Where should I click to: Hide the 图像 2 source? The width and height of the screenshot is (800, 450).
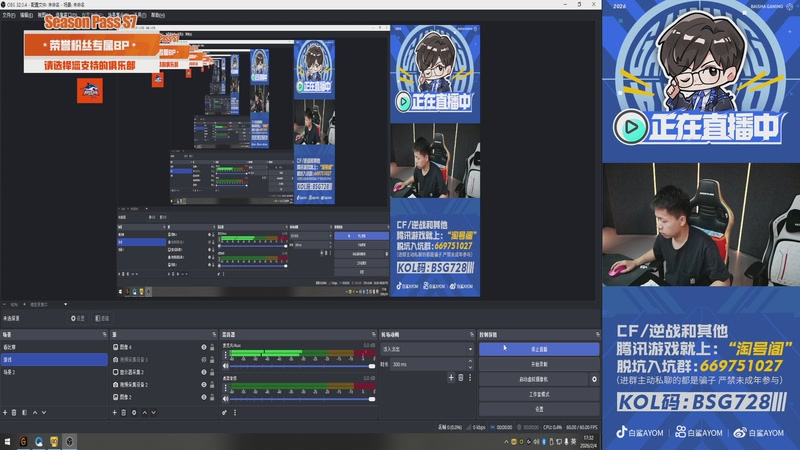click(x=204, y=397)
